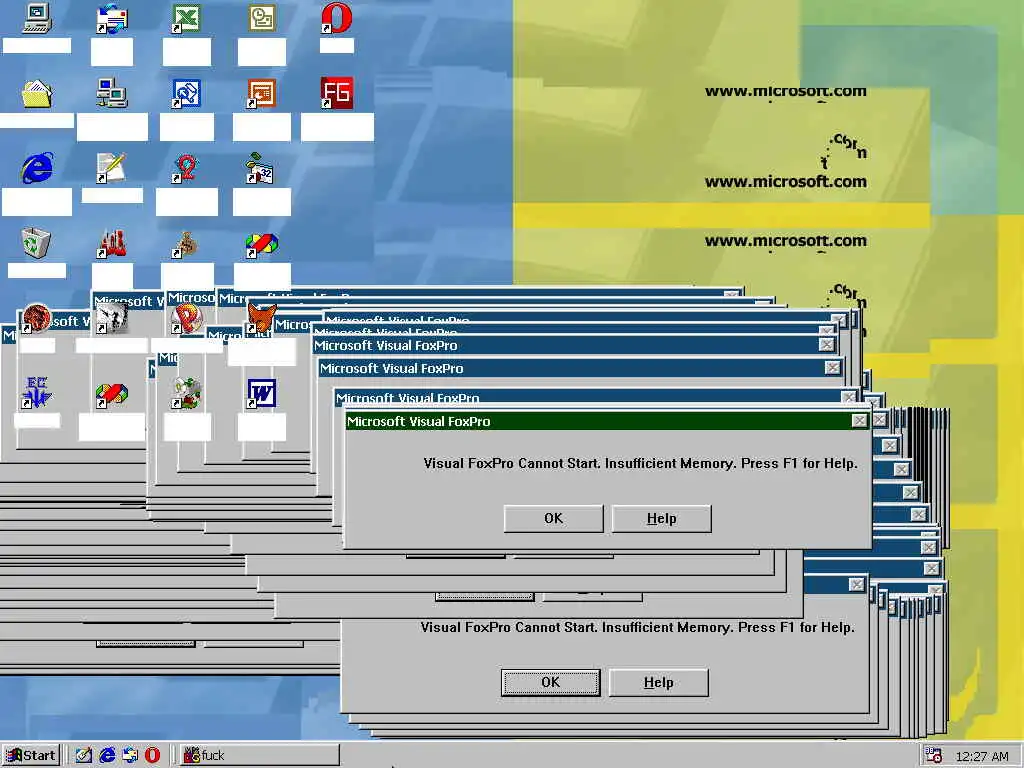Viewport: 1024px width, 768px height.
Task: Open the Microsoft Outlook clock-and-envelope shortcut
Action: point(261,18)
